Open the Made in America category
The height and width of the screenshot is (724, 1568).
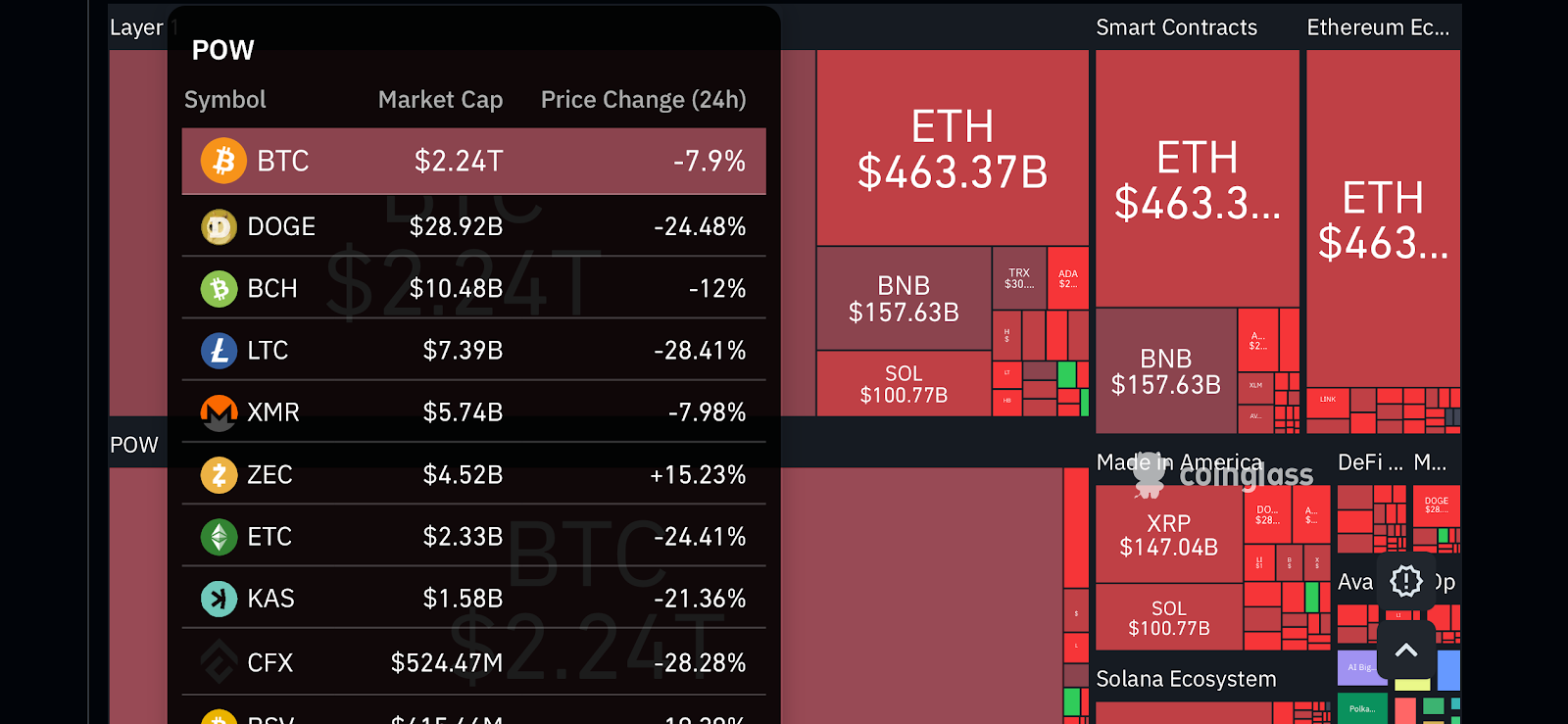pyautogui.click(x=1179, y=461)
